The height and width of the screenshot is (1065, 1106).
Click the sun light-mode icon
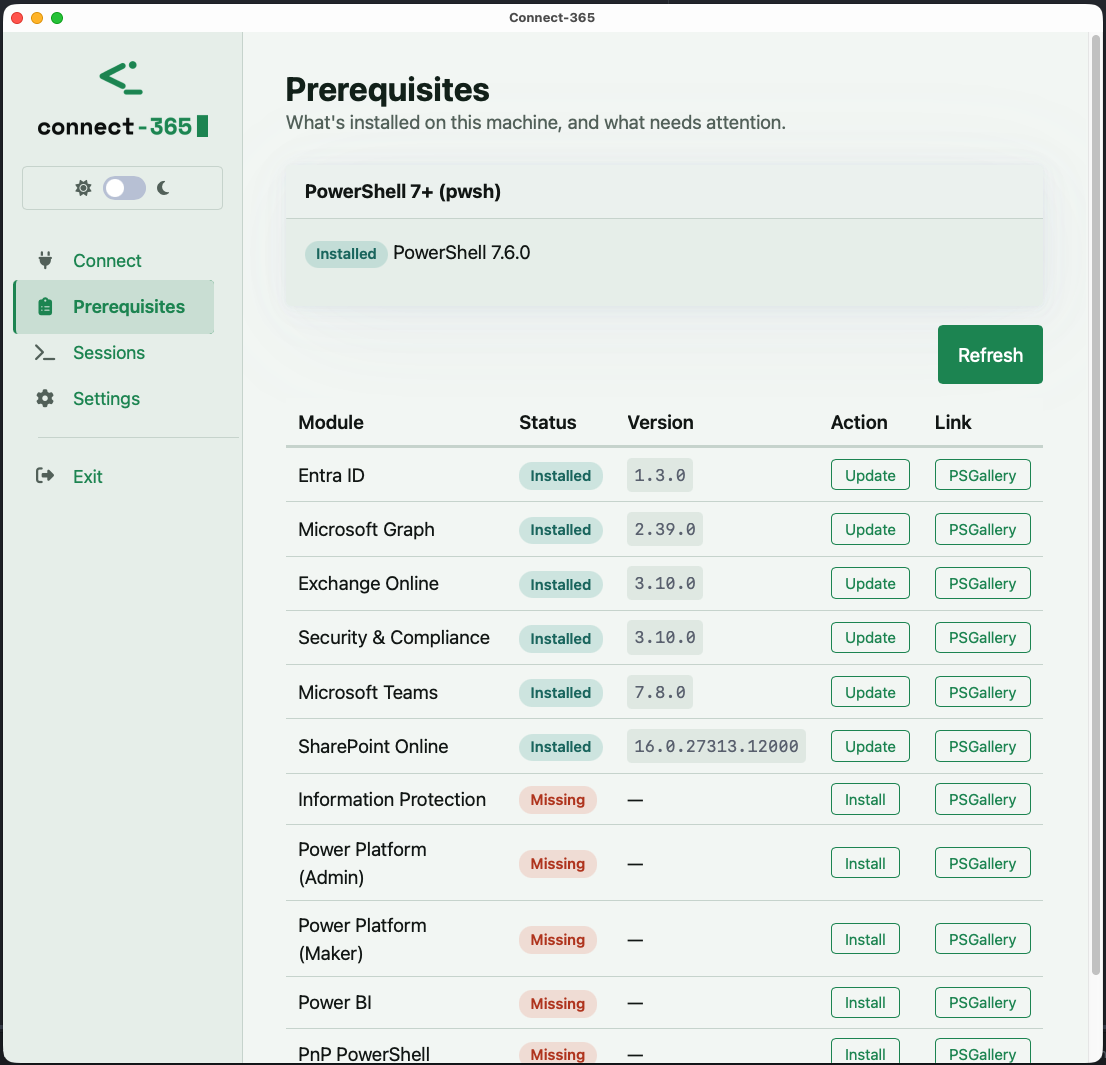pos(83,188)
